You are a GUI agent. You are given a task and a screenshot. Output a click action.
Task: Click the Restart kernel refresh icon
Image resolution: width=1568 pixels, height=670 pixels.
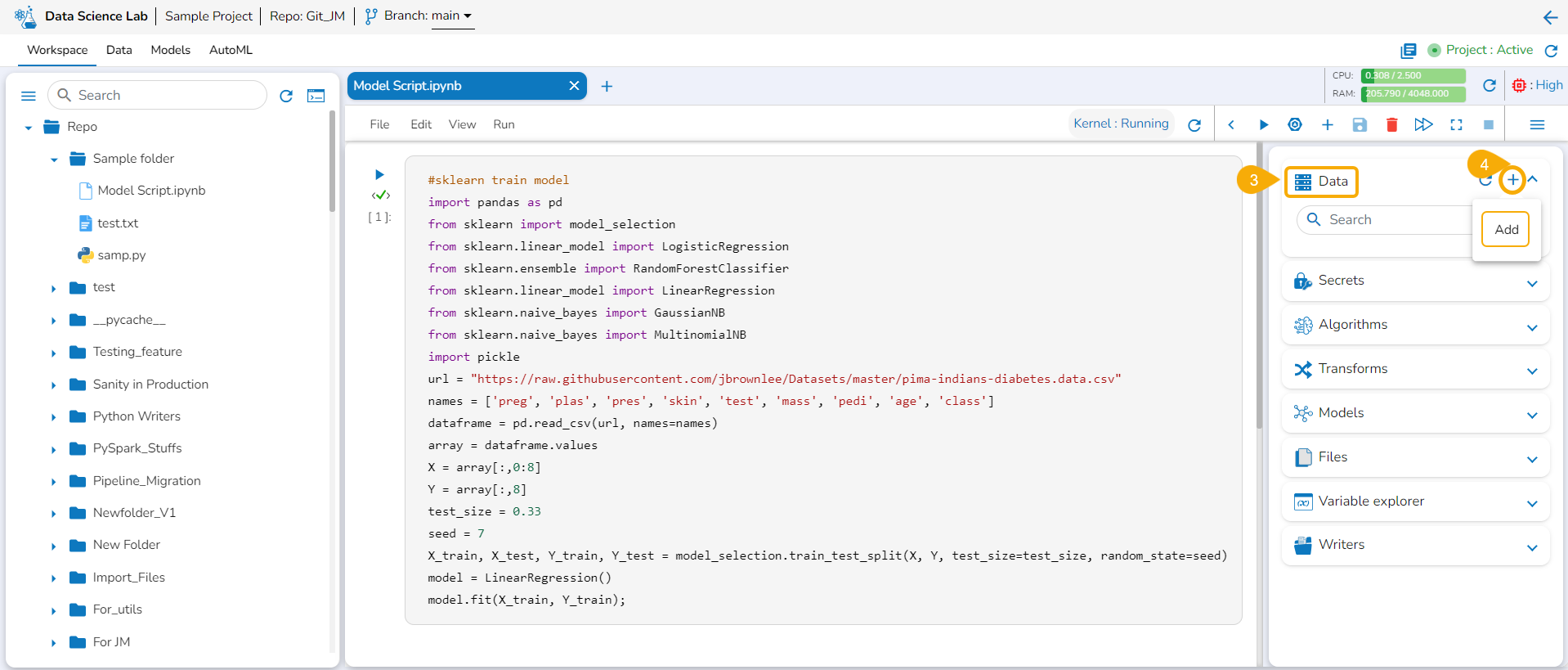point(1194,125)
